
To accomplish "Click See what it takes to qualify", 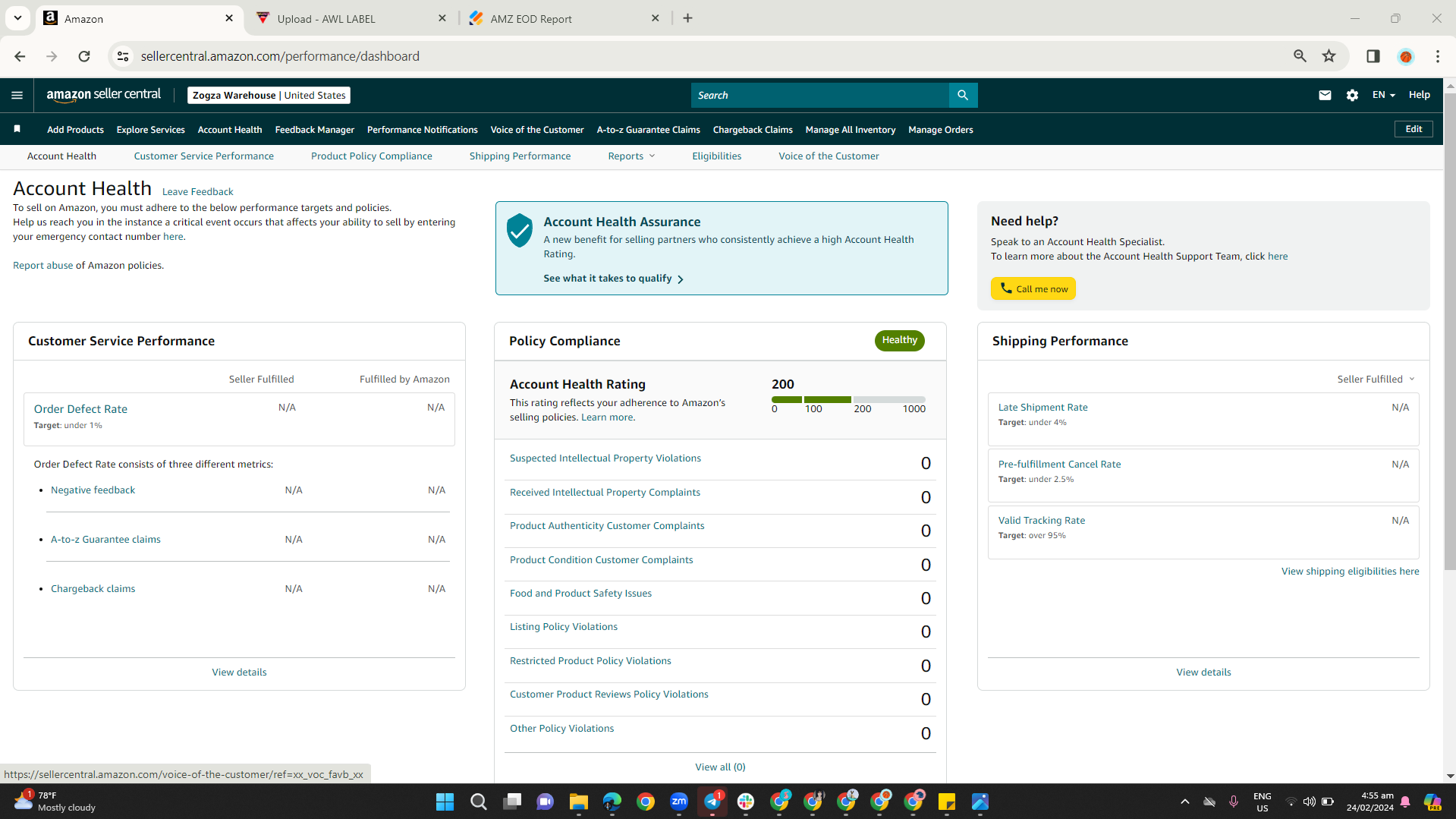I will (x=613, y=279).
